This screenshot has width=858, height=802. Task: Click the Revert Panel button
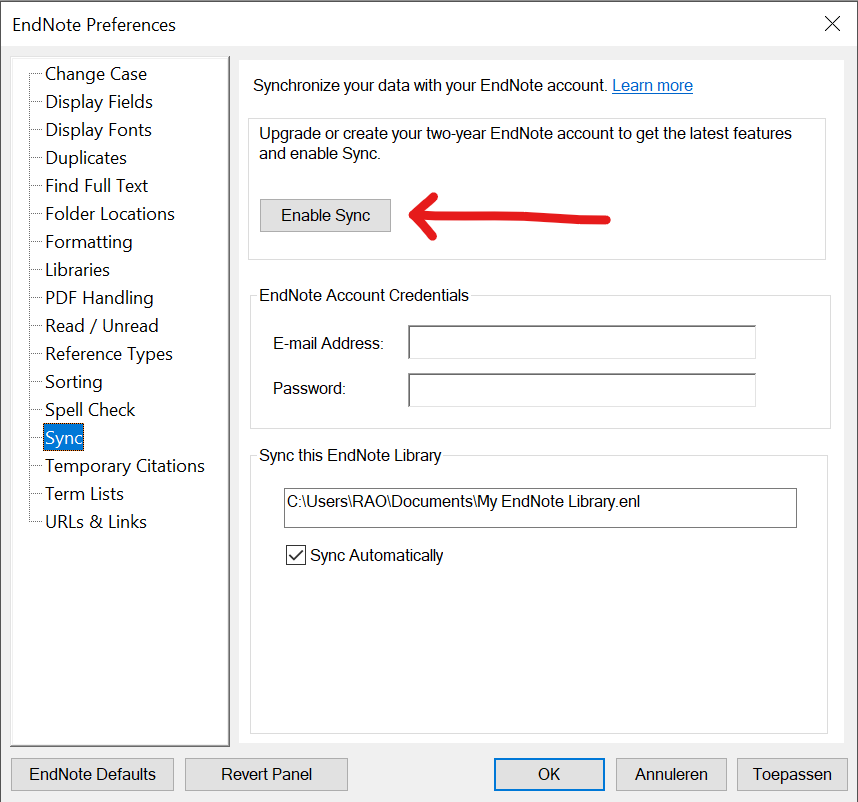(266, 774)
